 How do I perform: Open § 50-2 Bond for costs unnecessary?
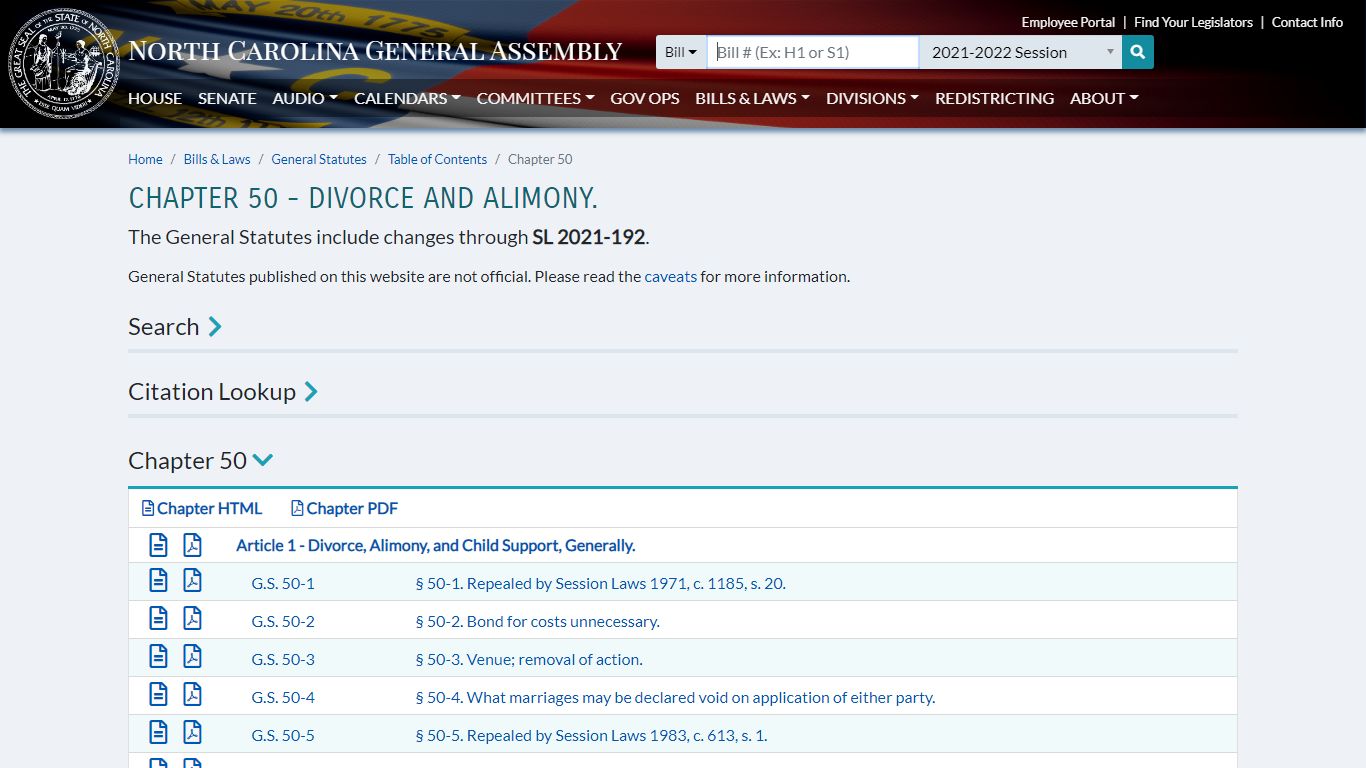coord(537,621)
